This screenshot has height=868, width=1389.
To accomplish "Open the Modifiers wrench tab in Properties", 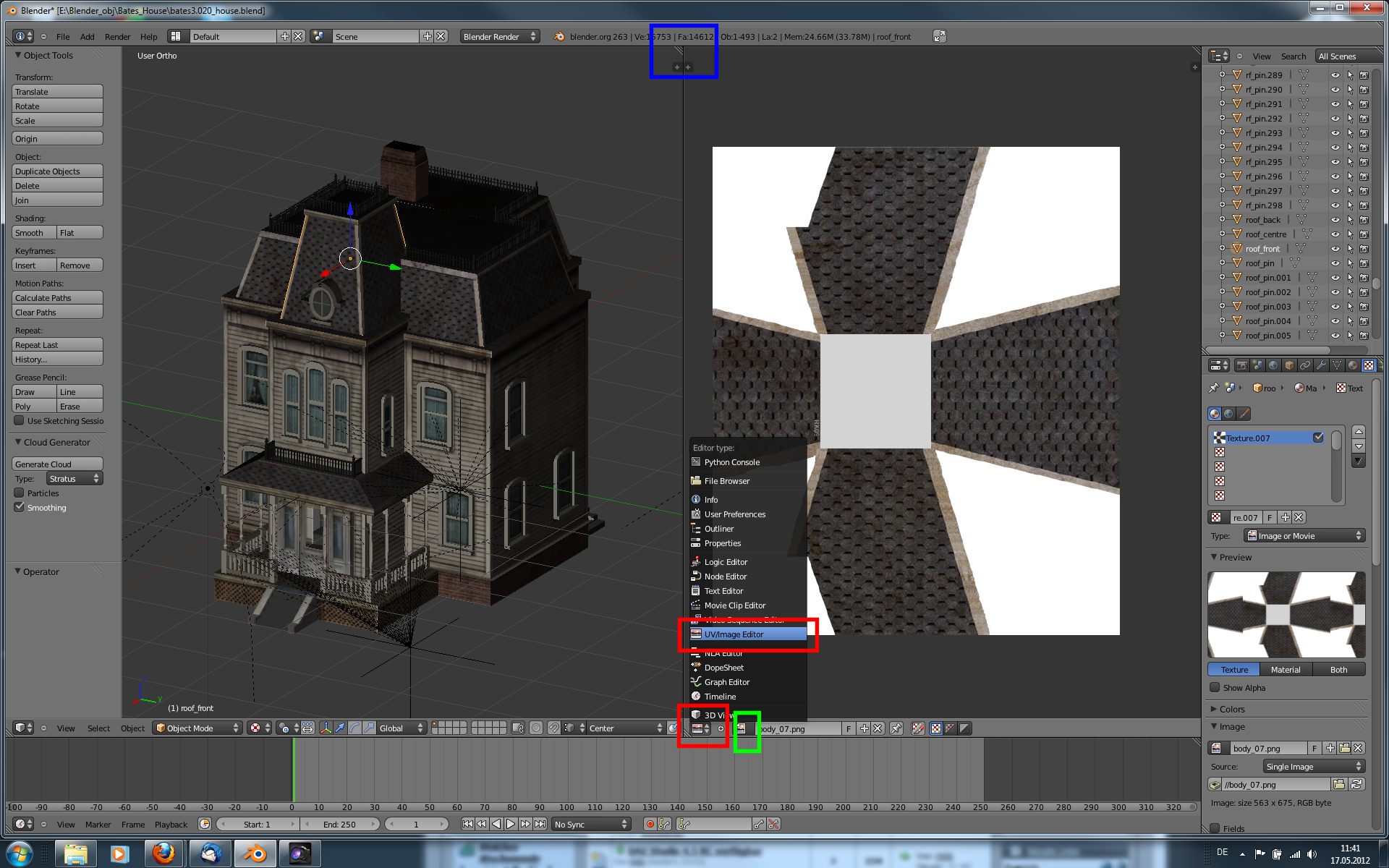I will coord(1321,365).
